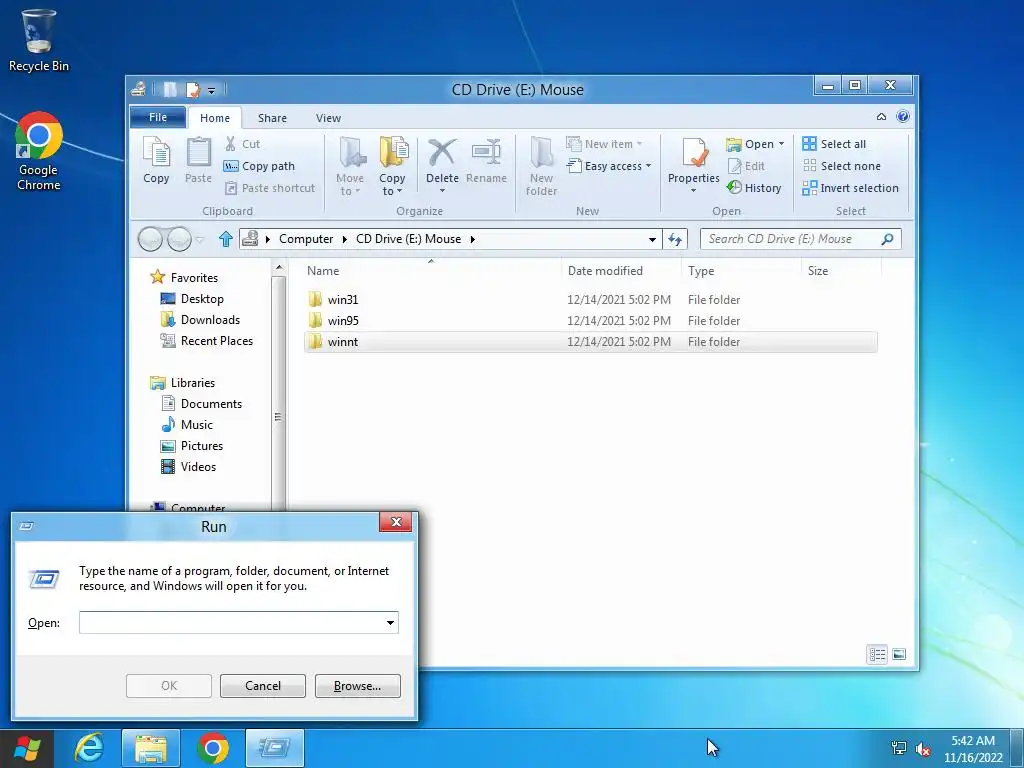Sort by the Type column header
The height and width of the screenshot is (768, 1024).
coord(741,270)
